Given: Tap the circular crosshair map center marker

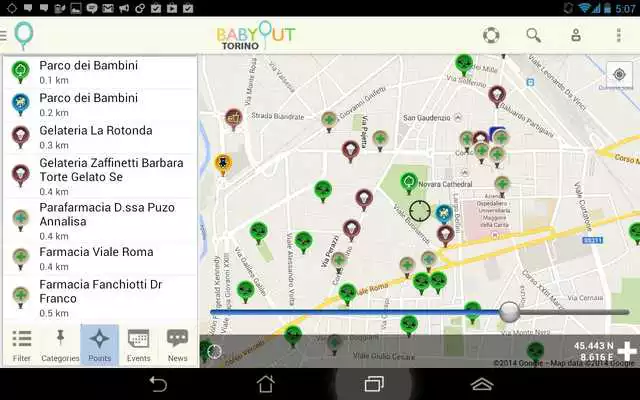Looking at the screenshot, I should point(420,211).
